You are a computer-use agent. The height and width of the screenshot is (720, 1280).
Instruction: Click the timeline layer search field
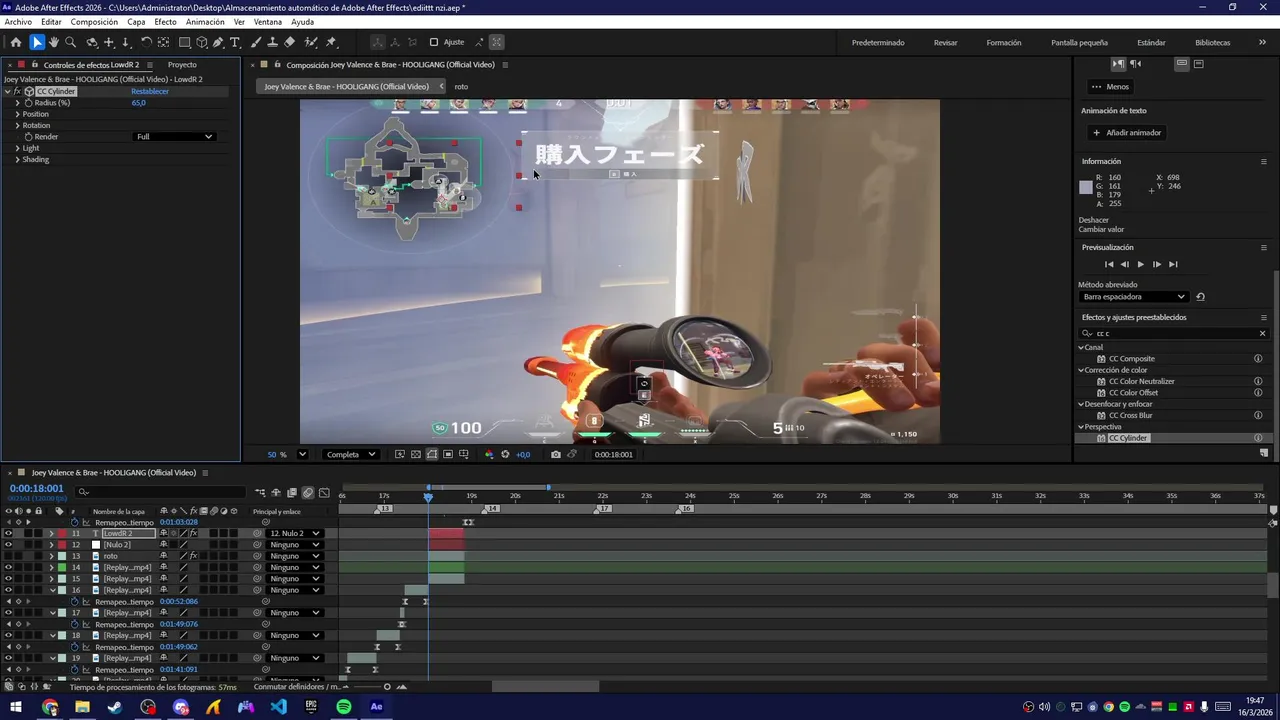[162, 492]
